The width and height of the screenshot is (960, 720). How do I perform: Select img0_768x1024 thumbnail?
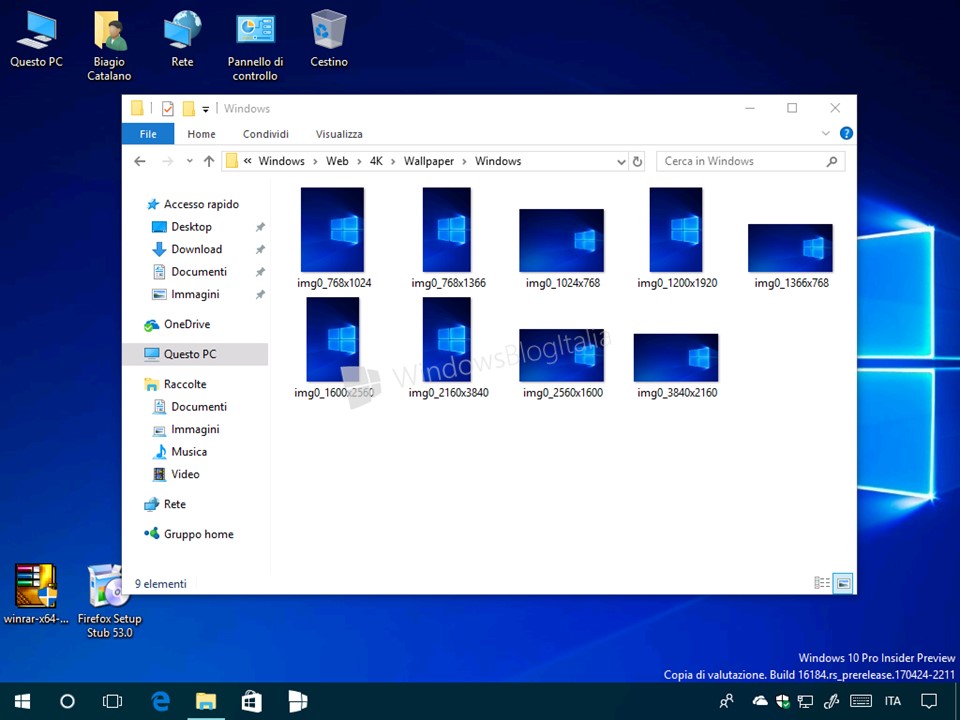332,230
